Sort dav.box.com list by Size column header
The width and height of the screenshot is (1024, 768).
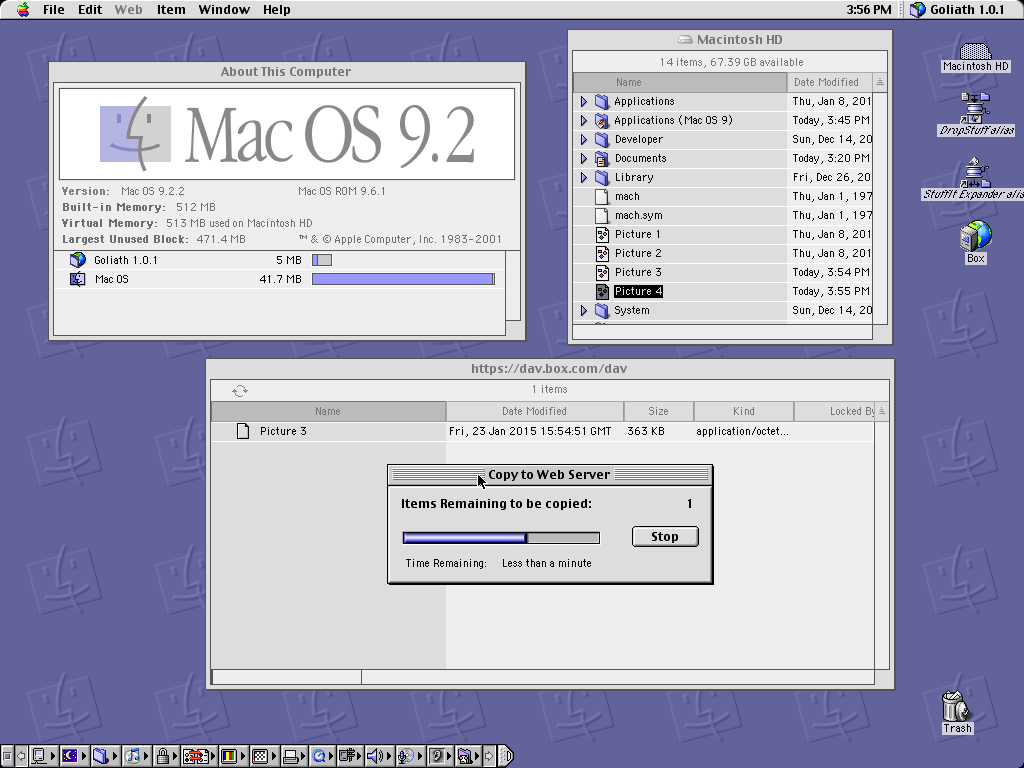[658, 411]
